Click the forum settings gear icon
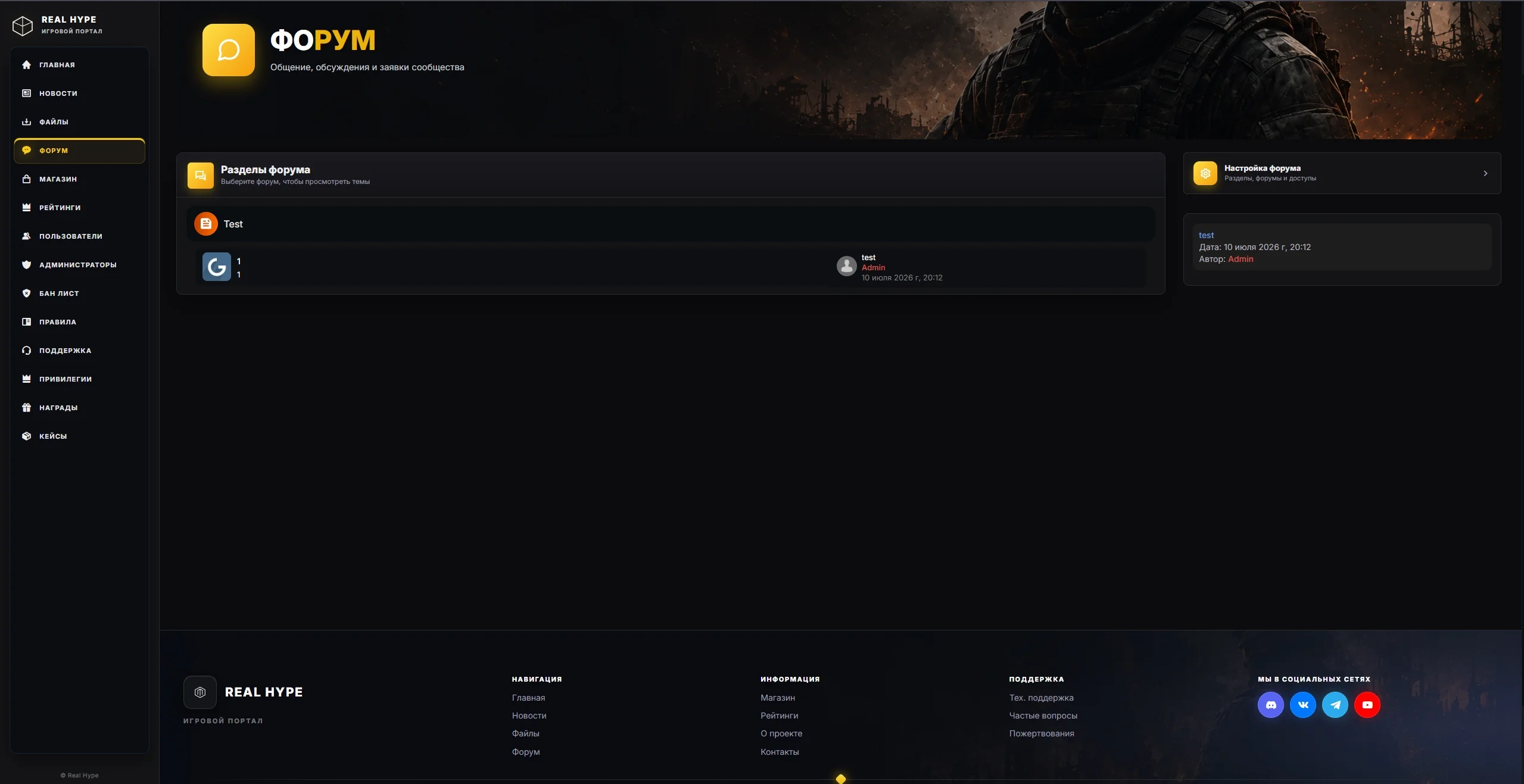 pyautogui.click(x=1205, y=173)
